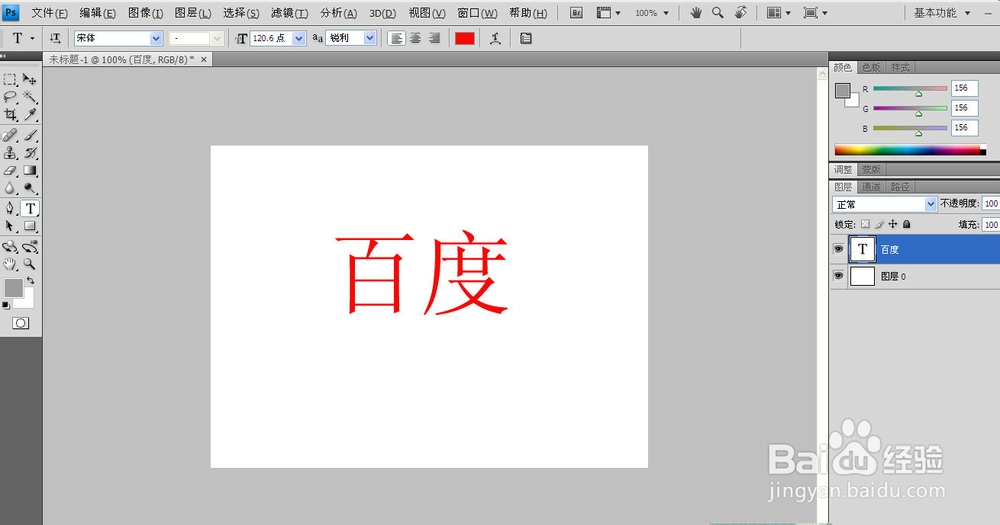Toggle lock position
Screen dimensions: 1000x525
coord(893,224)
